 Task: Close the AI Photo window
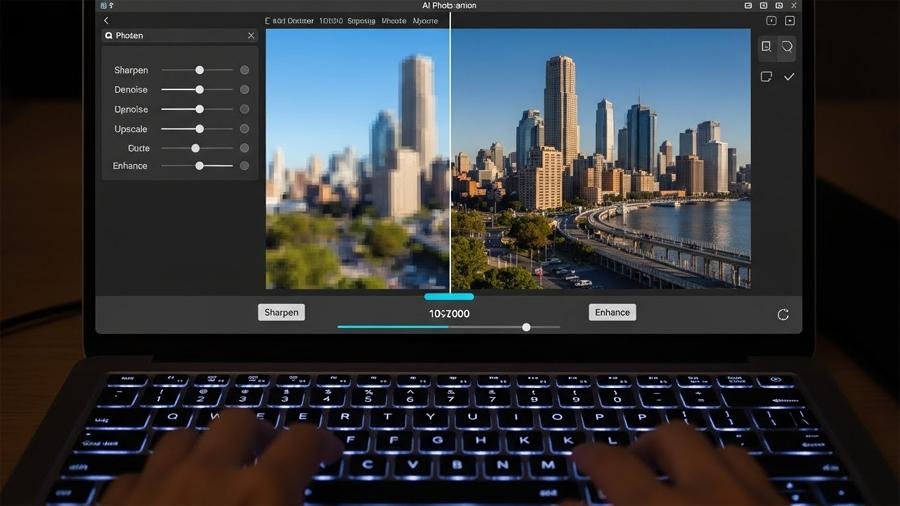click(x=794, y=5)
